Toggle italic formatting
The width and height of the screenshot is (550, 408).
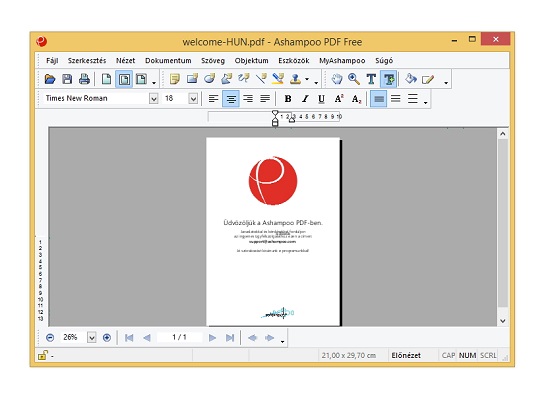(305, 99)
